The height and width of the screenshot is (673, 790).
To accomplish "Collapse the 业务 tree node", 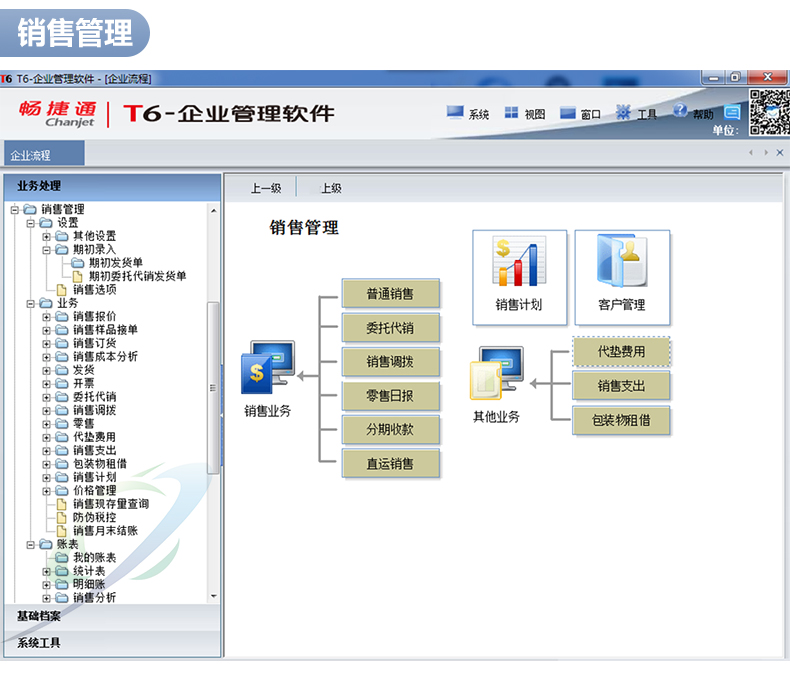I will click(31, 303).
